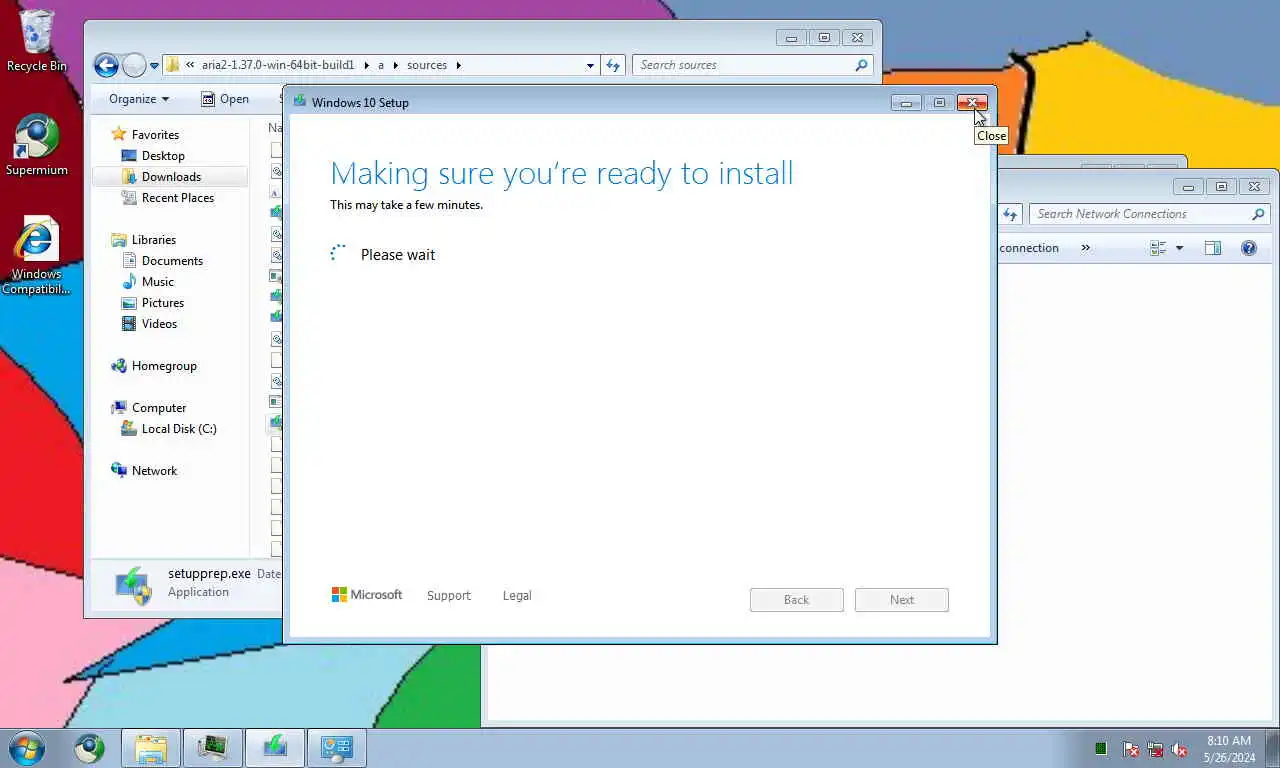This screenshot has width=1280, height=768.
Task: Close the Windows 10 Setup window
Action: click(972, 102)
